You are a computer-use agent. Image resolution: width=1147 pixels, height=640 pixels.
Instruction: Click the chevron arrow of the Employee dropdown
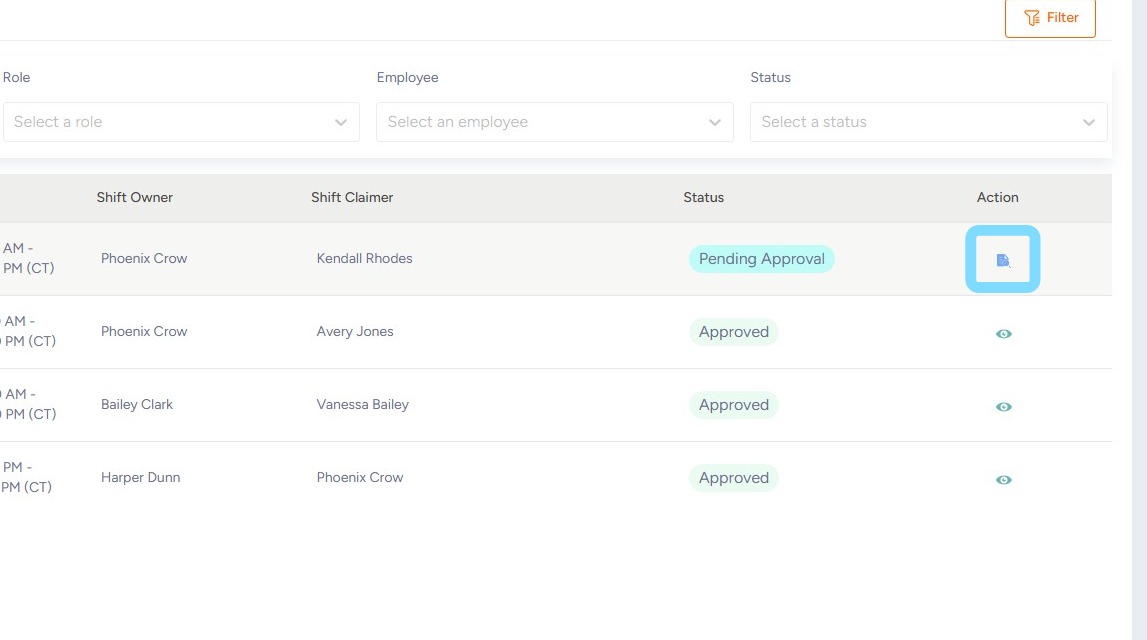coord(715,123)
